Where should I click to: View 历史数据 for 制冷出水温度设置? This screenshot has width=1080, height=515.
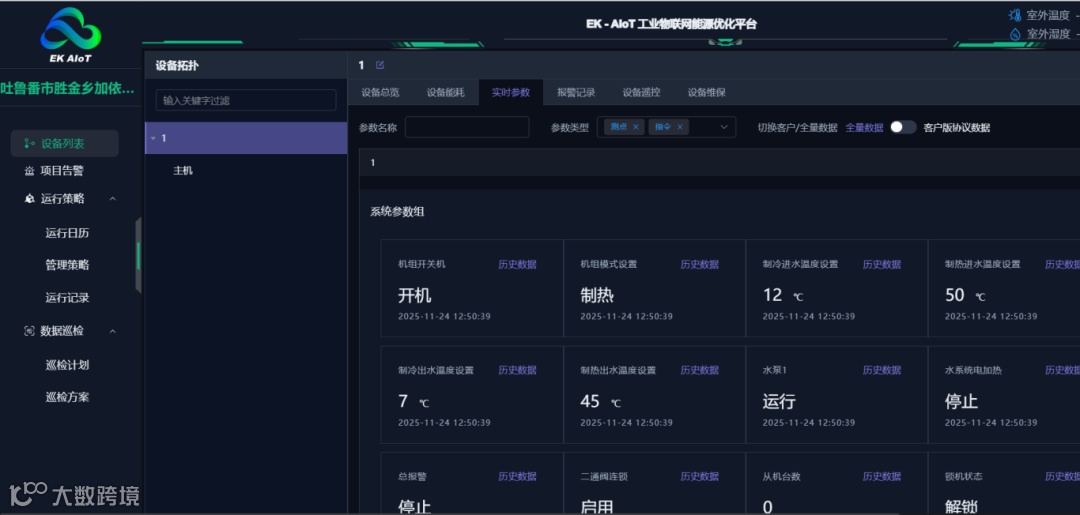[x=517, y=370]
